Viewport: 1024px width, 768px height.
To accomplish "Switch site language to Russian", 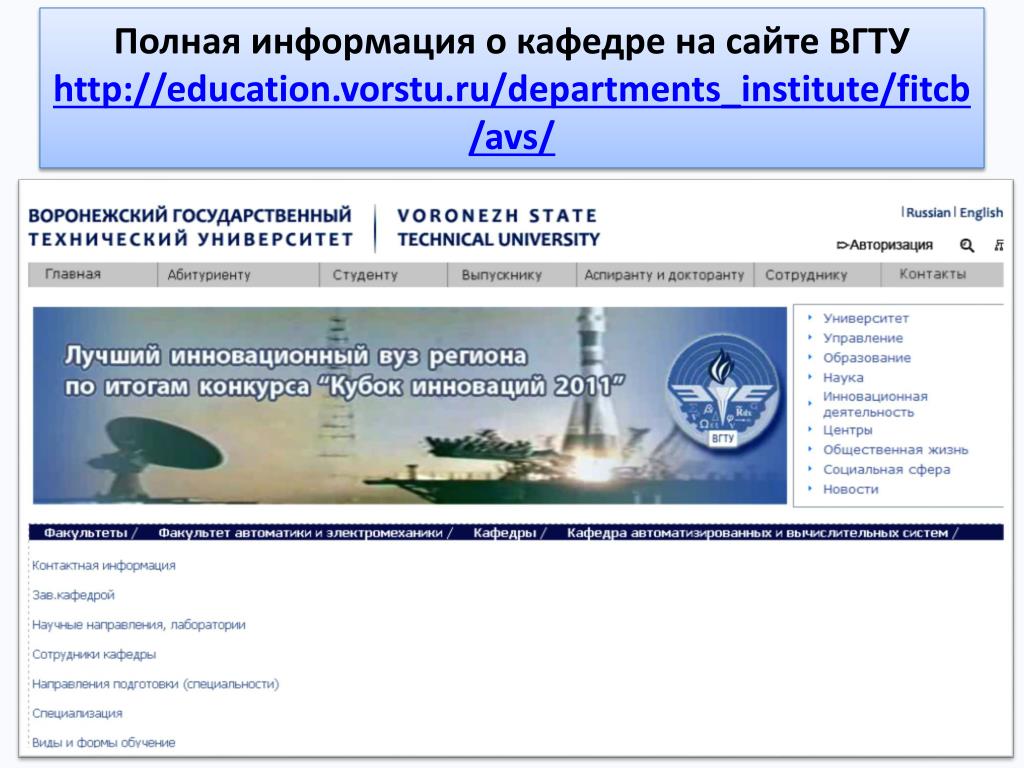I will [x=928, y=212].
